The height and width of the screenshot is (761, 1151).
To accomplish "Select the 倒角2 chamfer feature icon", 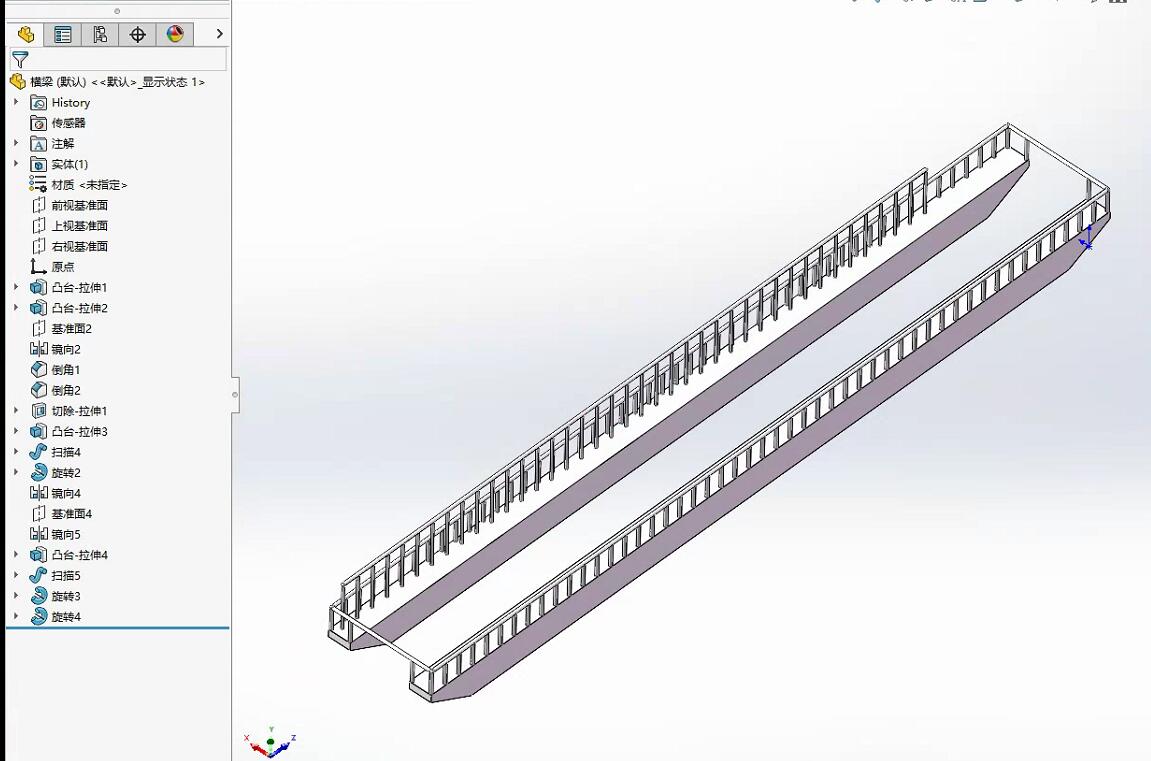I will tap(38, 390).
